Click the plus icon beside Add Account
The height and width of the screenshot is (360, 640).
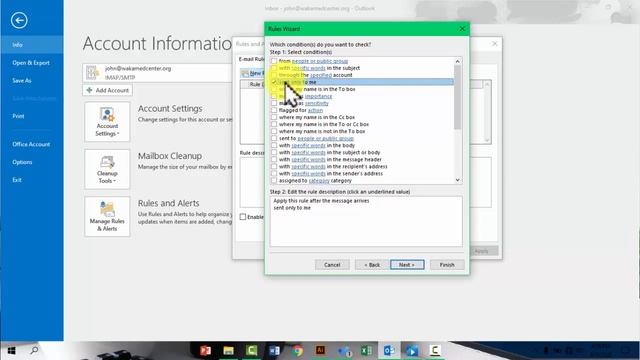(89, 90)
